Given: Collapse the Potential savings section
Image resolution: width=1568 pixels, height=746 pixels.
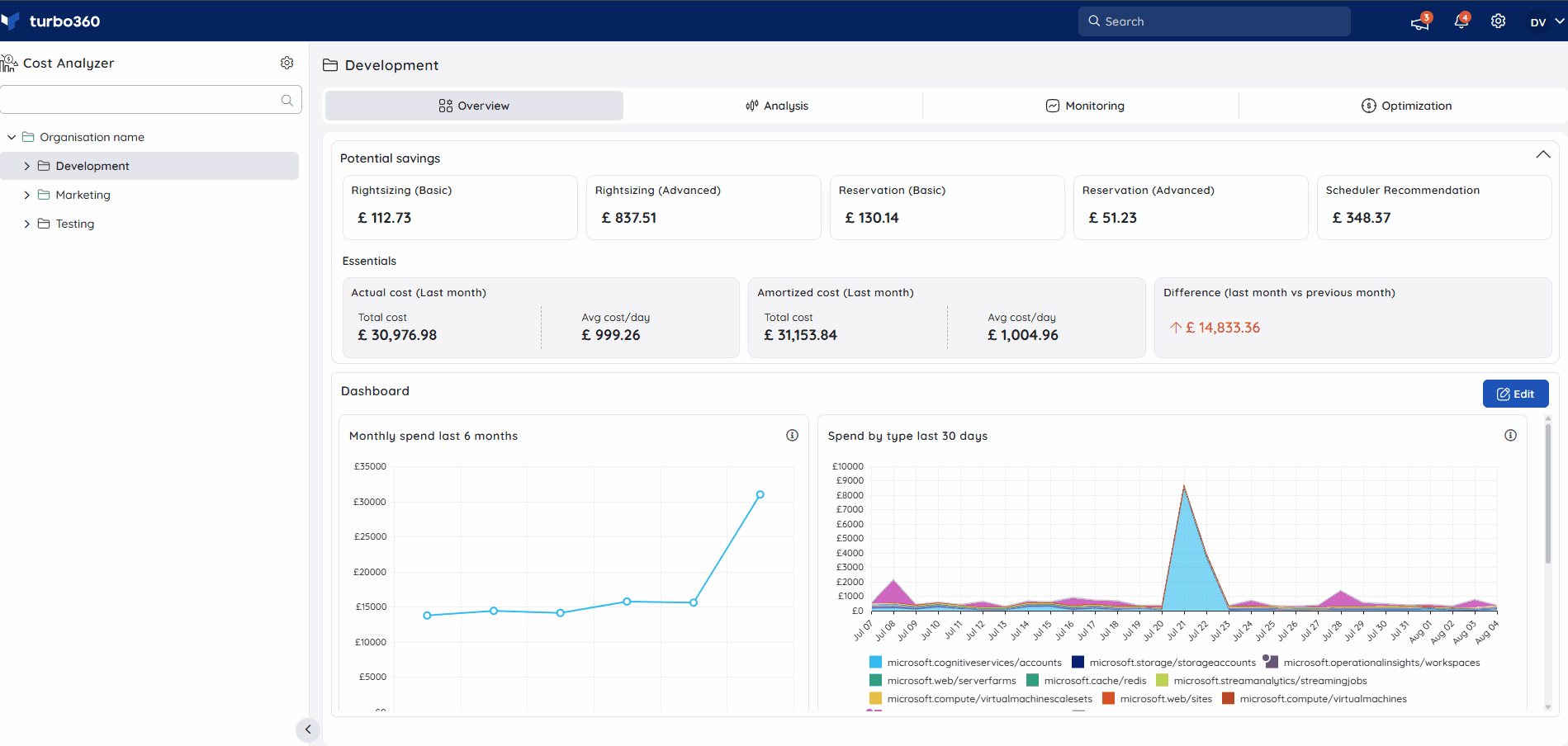Looking at the screenshot, I should pyautogui.click(x=1542, y=154).
